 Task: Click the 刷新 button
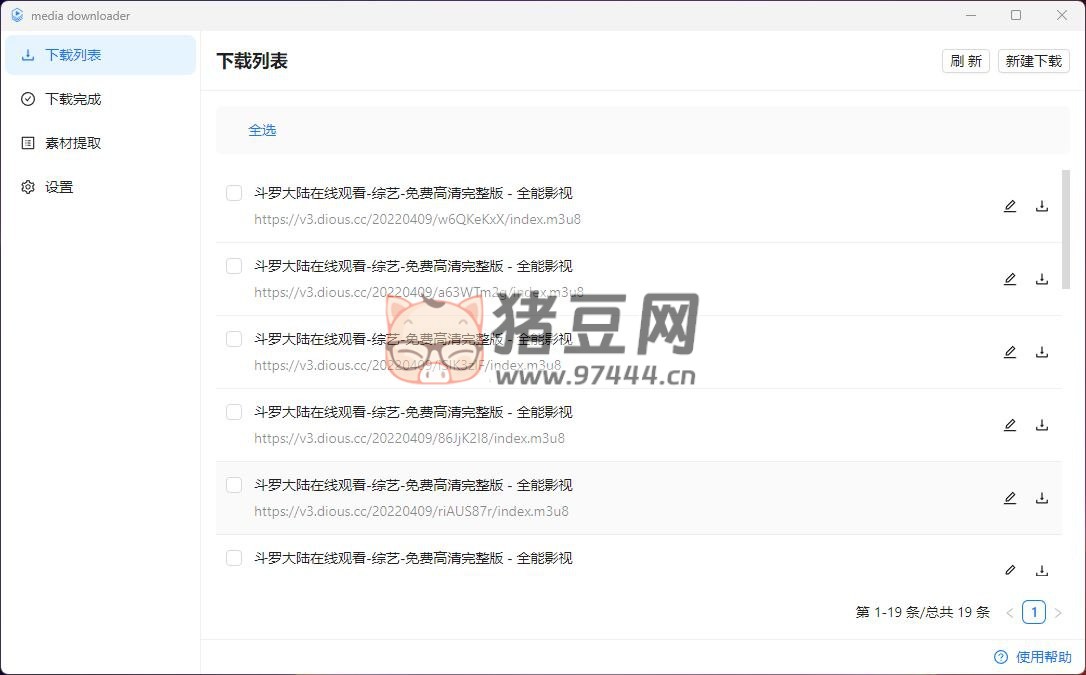(965, 61)
